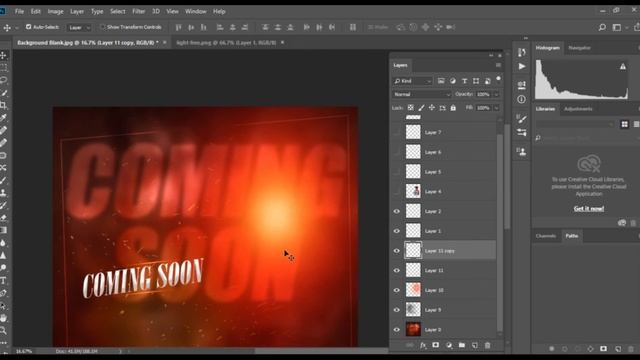Image resolution: width=640 pixels, height=360 pixels.
Task: Switch to the light lines.png document tab
Action: point(226,42)
